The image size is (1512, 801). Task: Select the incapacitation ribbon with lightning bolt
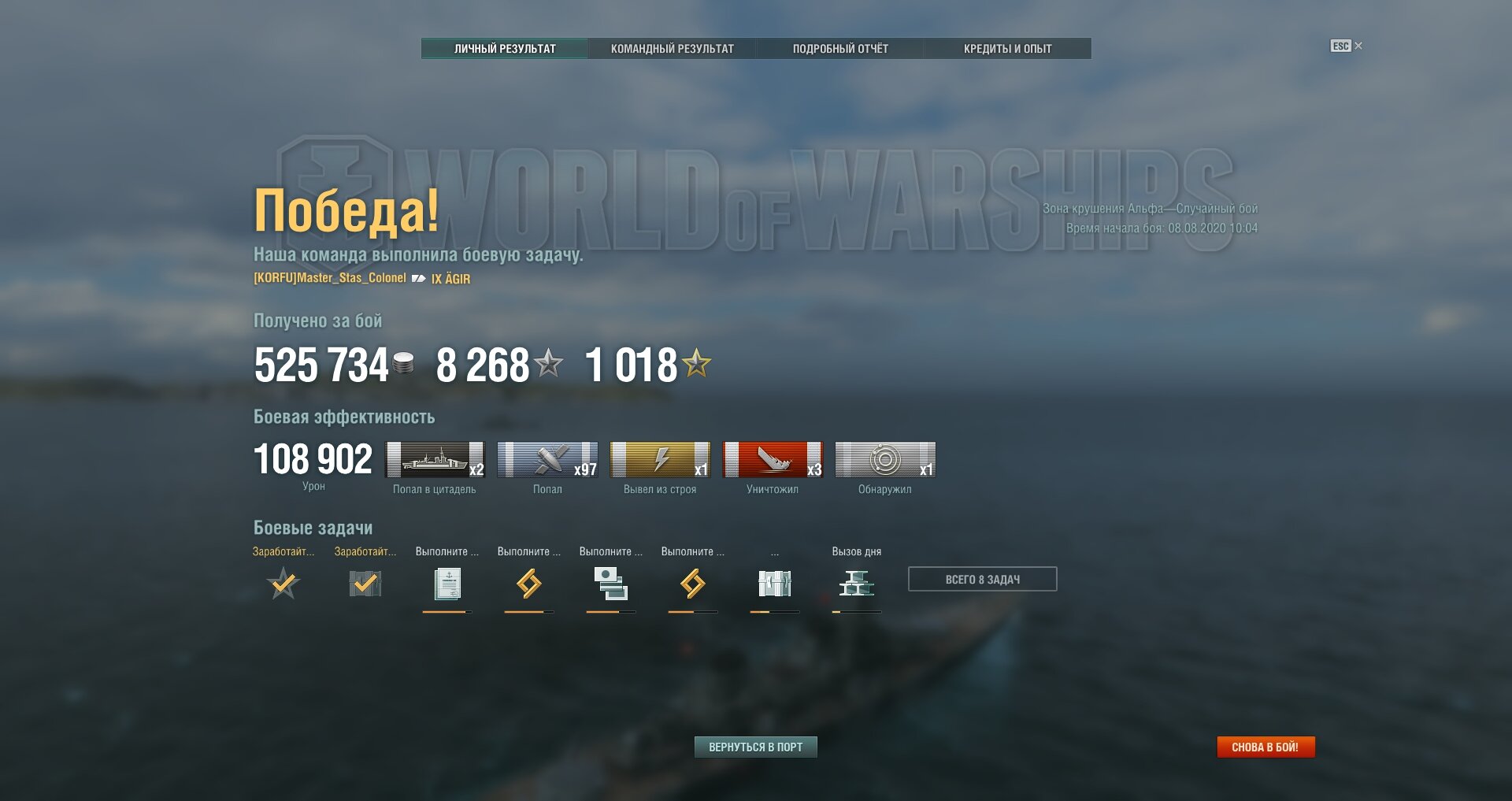pos(660,460)
